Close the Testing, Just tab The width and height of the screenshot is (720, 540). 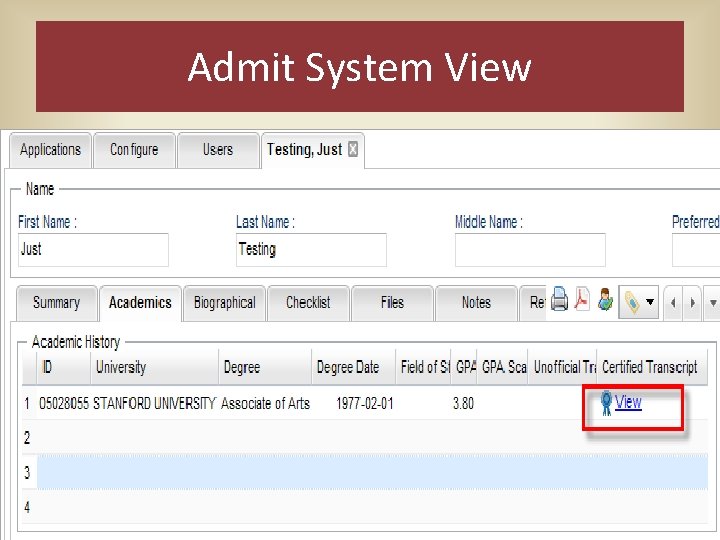[x=353, y=149]
